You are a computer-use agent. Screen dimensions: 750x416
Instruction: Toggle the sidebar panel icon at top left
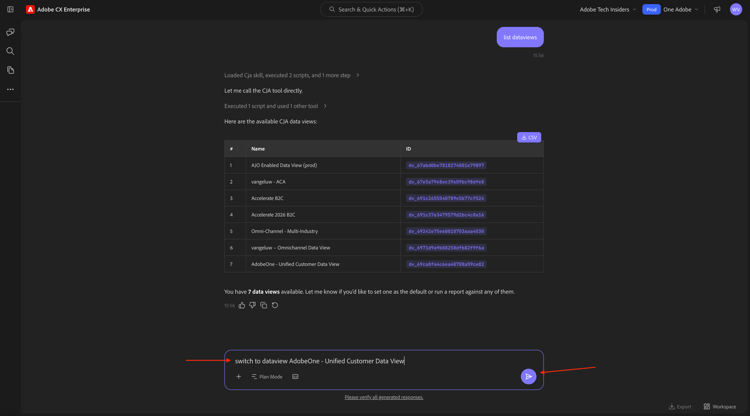[10, 9]
